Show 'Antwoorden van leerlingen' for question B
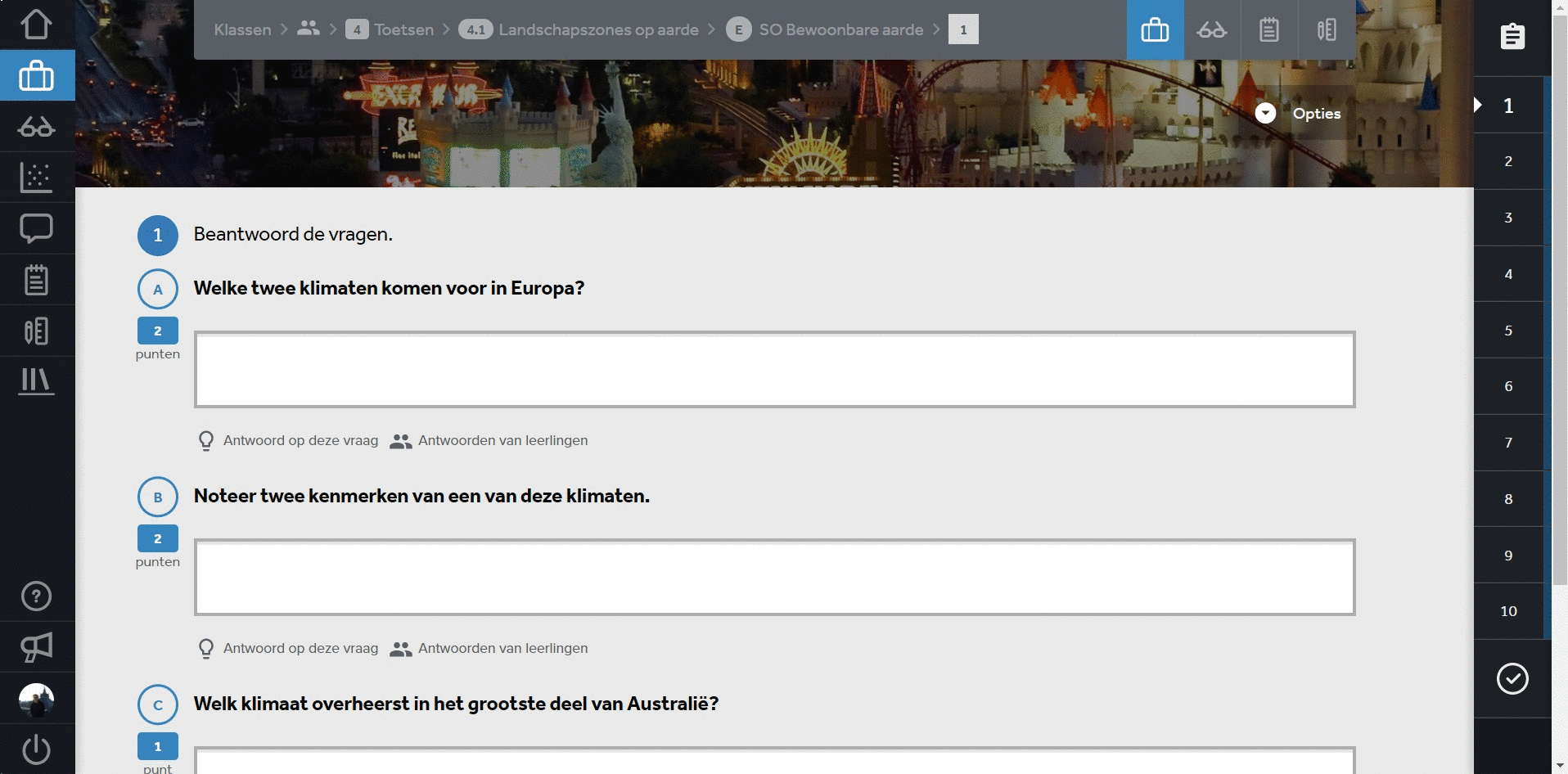The image size is (1568, 774). point(489,649)
